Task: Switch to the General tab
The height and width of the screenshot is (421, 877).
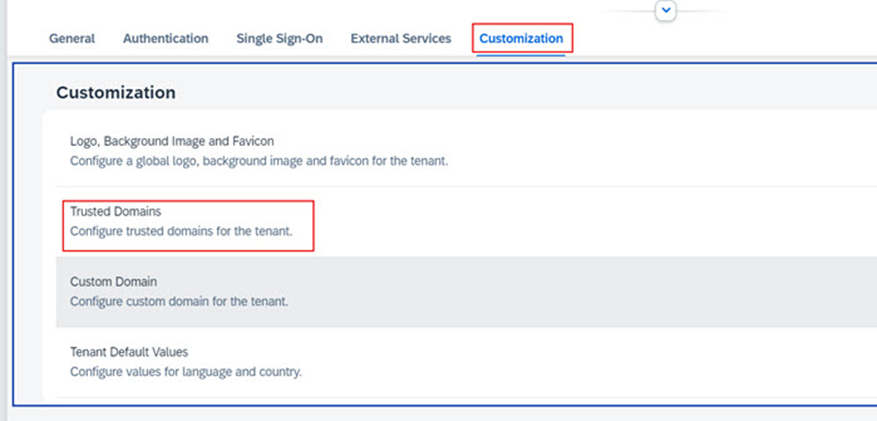Action: point(72,39)
